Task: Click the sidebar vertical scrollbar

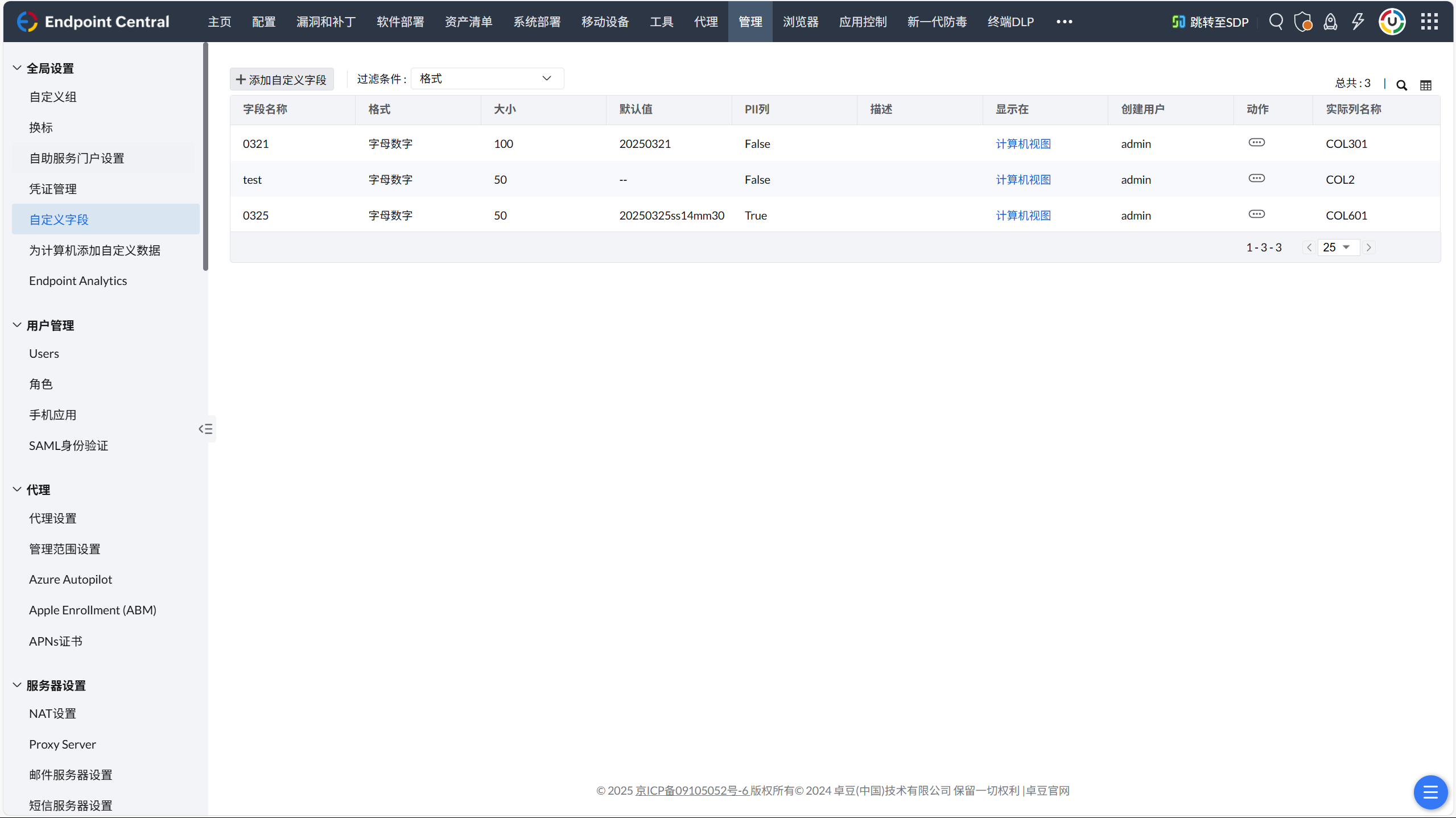Action: point(205,156)
